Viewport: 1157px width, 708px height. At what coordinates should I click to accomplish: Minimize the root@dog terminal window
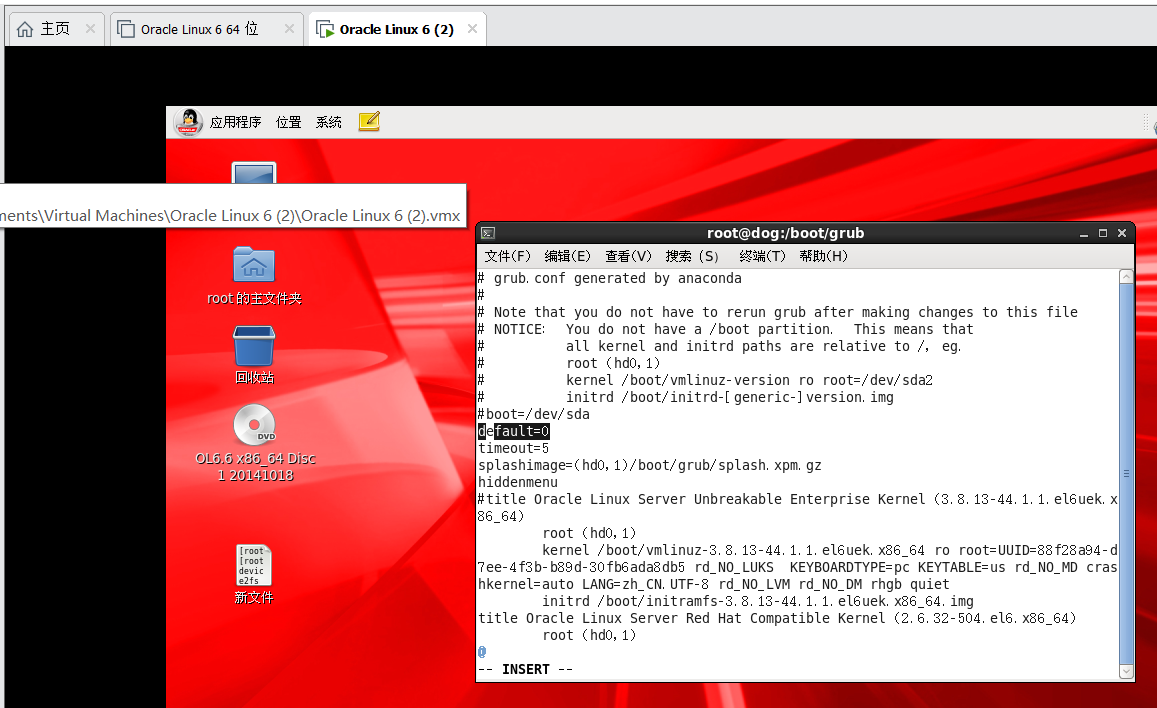(1083, 233)
